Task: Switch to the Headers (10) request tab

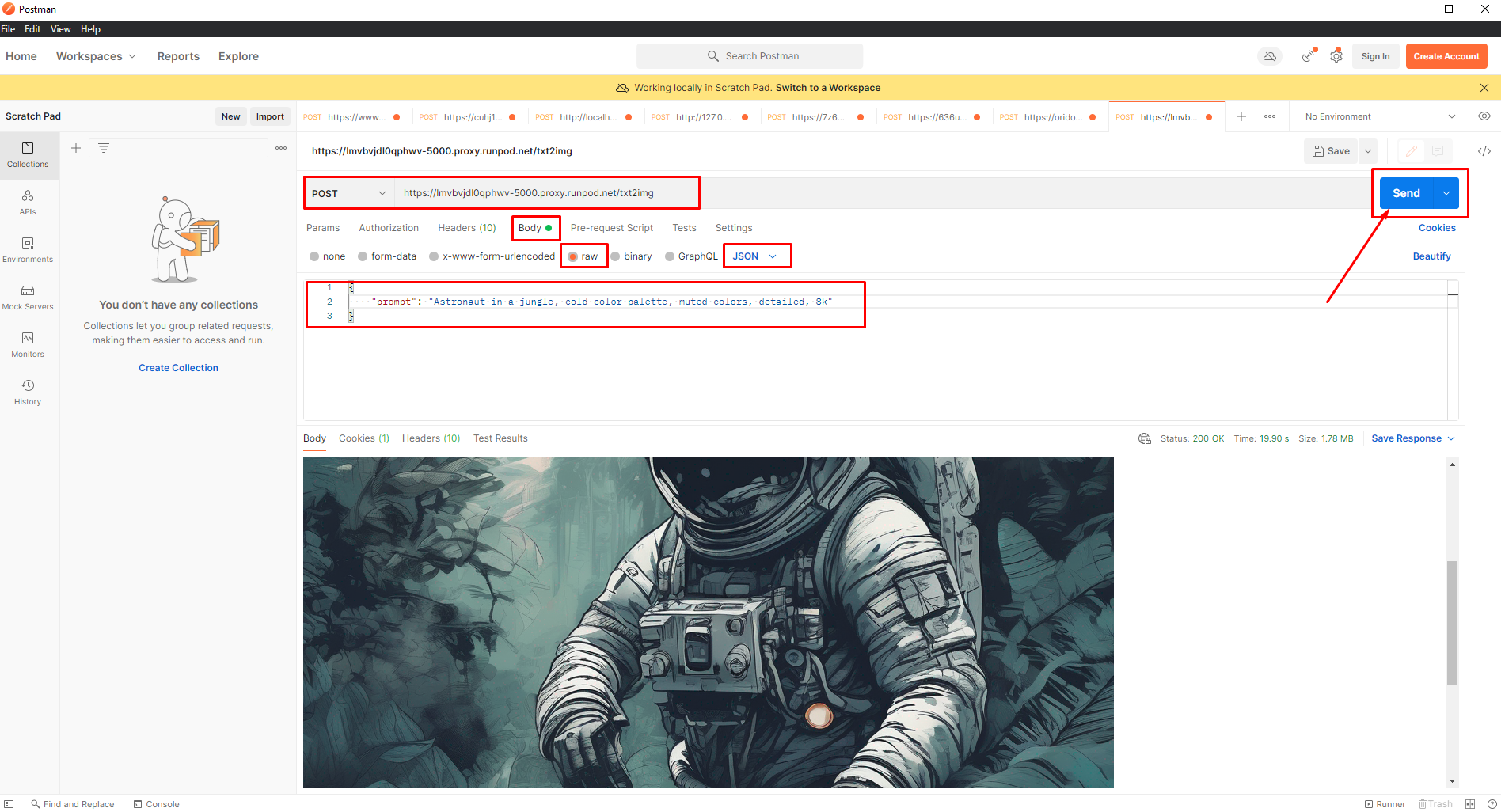Action: 467,228
